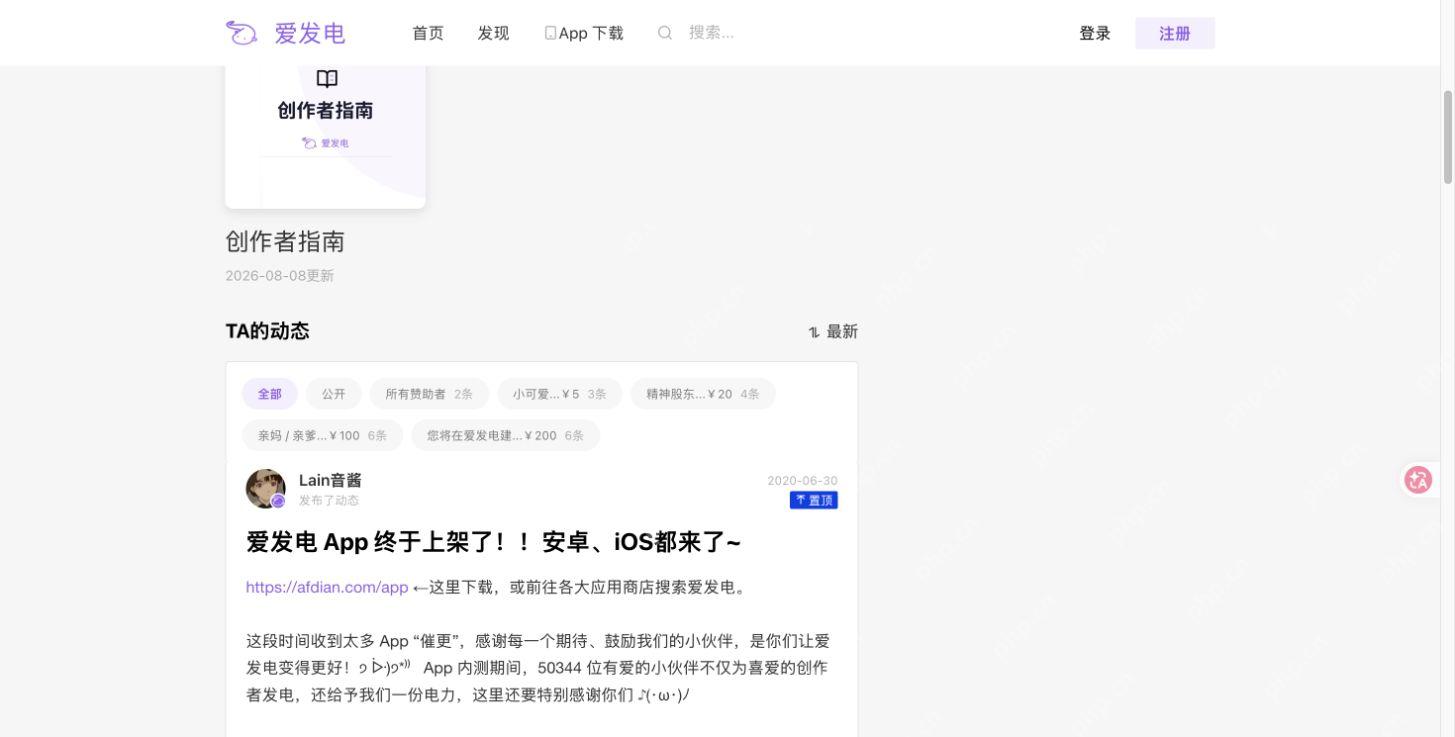Select the 全部 filter tab
The image size is (1455, 737).
(x=270, y=394)
